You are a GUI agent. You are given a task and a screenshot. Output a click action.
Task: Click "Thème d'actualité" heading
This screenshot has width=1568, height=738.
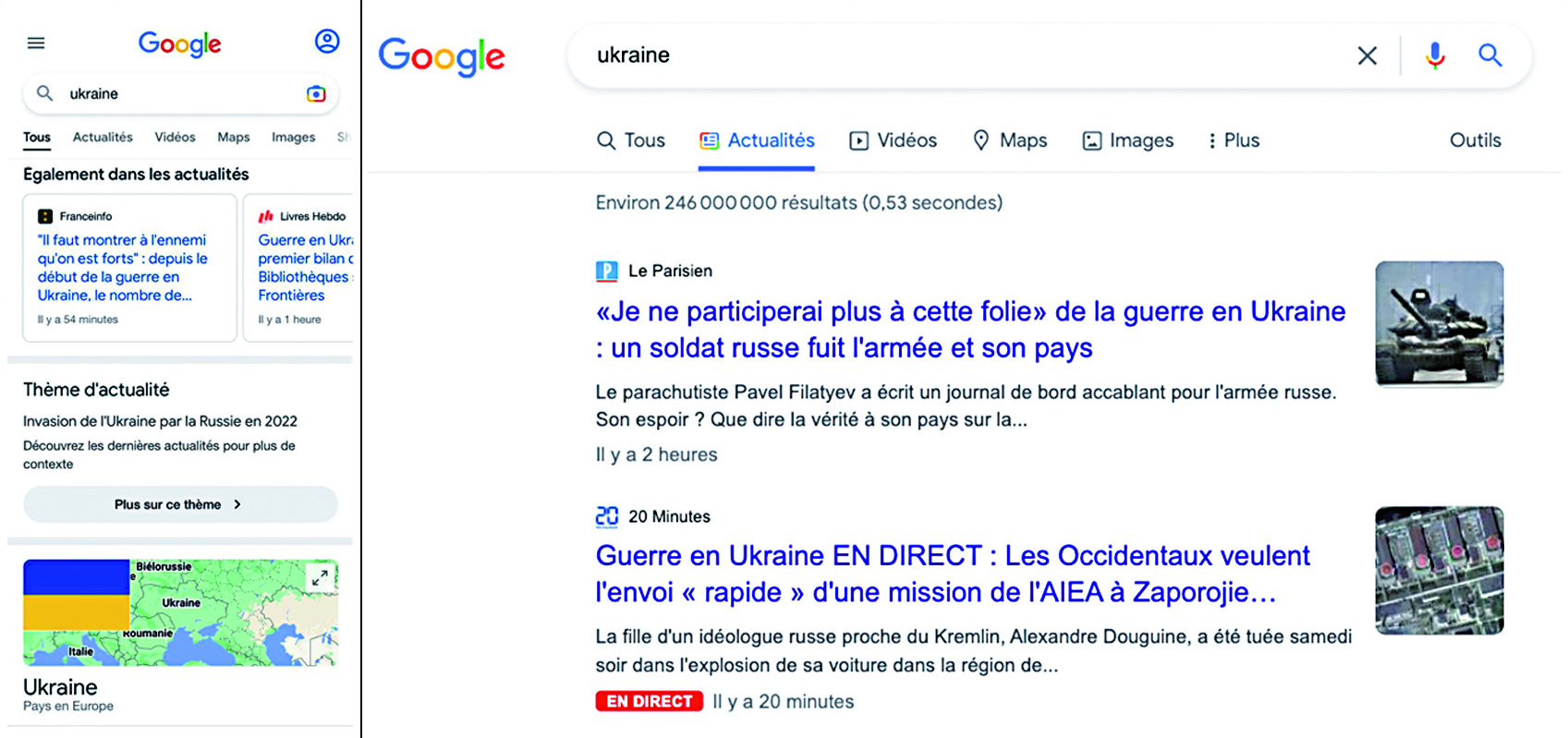click(96, 390)
